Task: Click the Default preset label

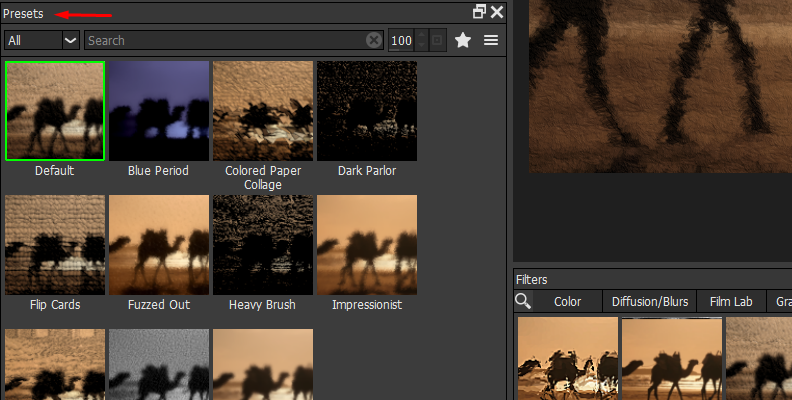Action: coord(55,171)
